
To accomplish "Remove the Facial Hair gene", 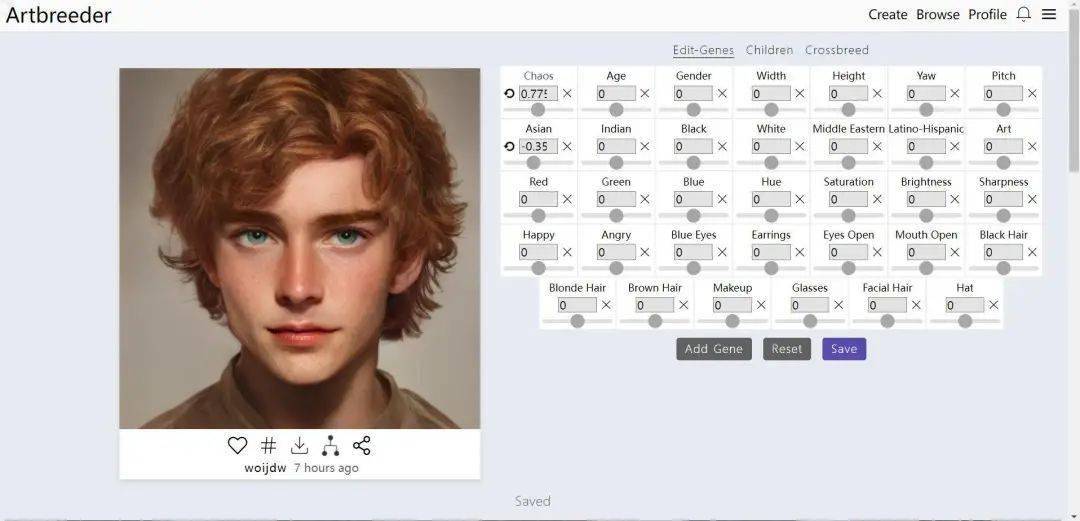I will point(916,305).
